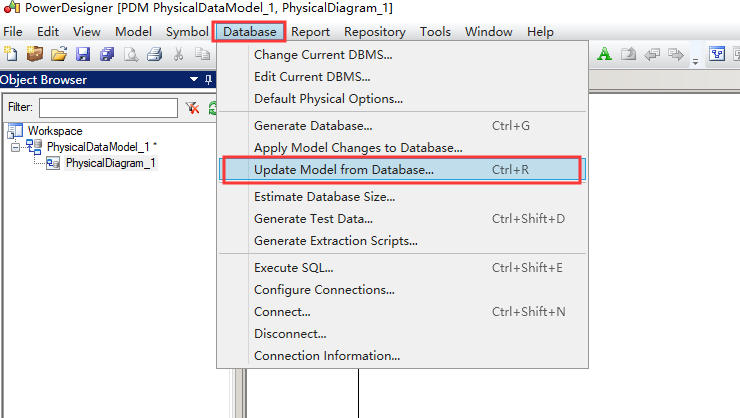Open the Symbol menu
The height and width of the screenshot is (418, 740).
click(187, 32)
